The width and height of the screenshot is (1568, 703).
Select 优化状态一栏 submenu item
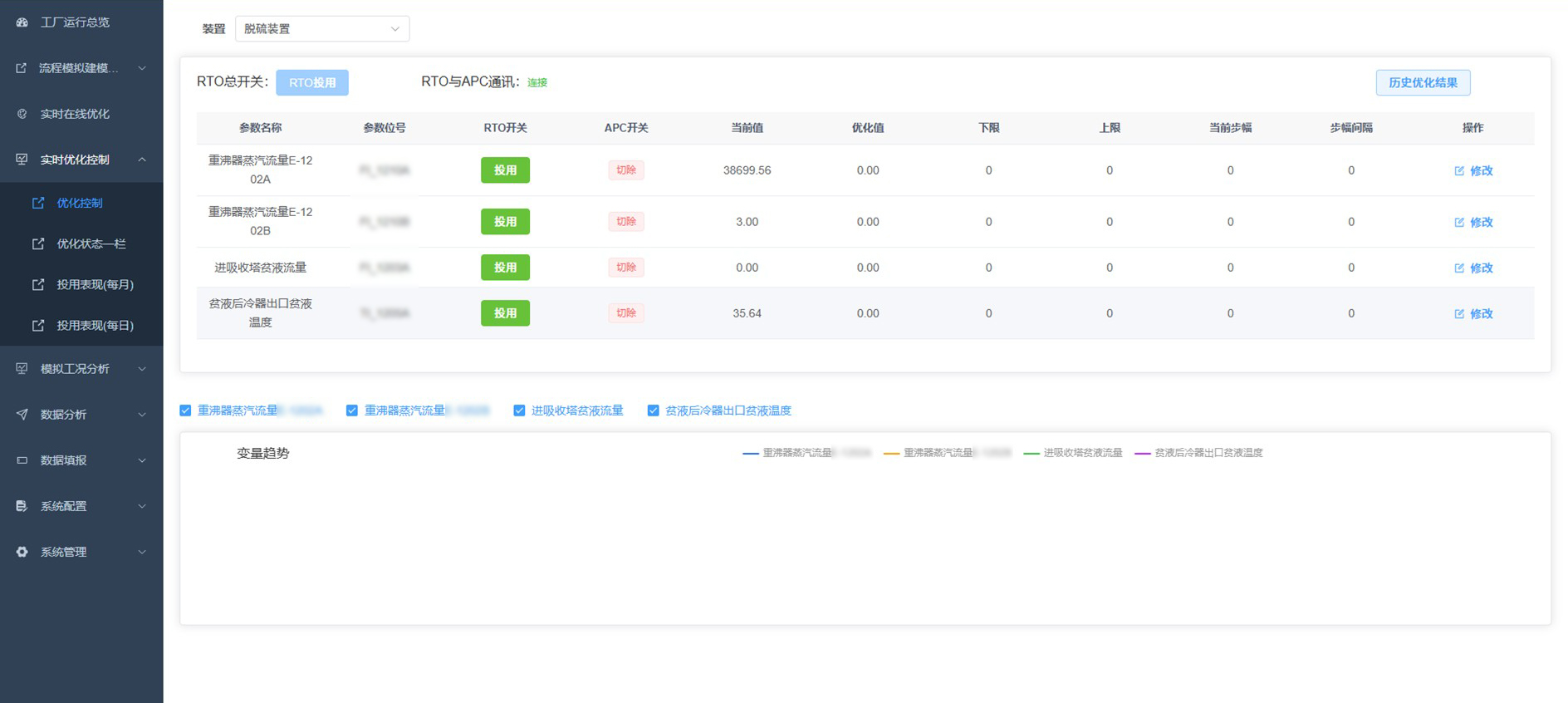pos(81,243)
